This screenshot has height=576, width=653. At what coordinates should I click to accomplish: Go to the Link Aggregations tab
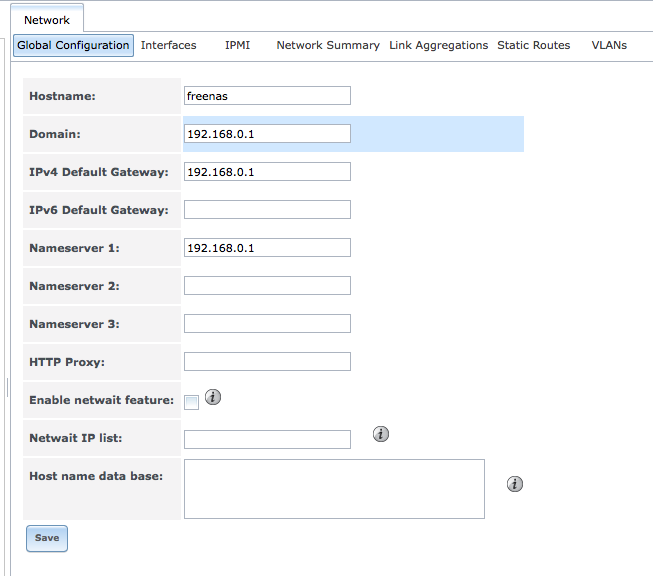coord(438,45)
